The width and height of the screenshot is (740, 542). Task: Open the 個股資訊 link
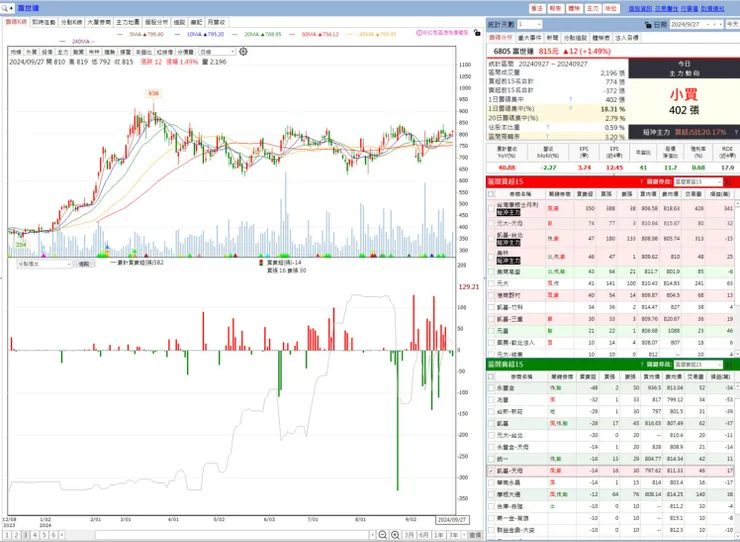640,8
